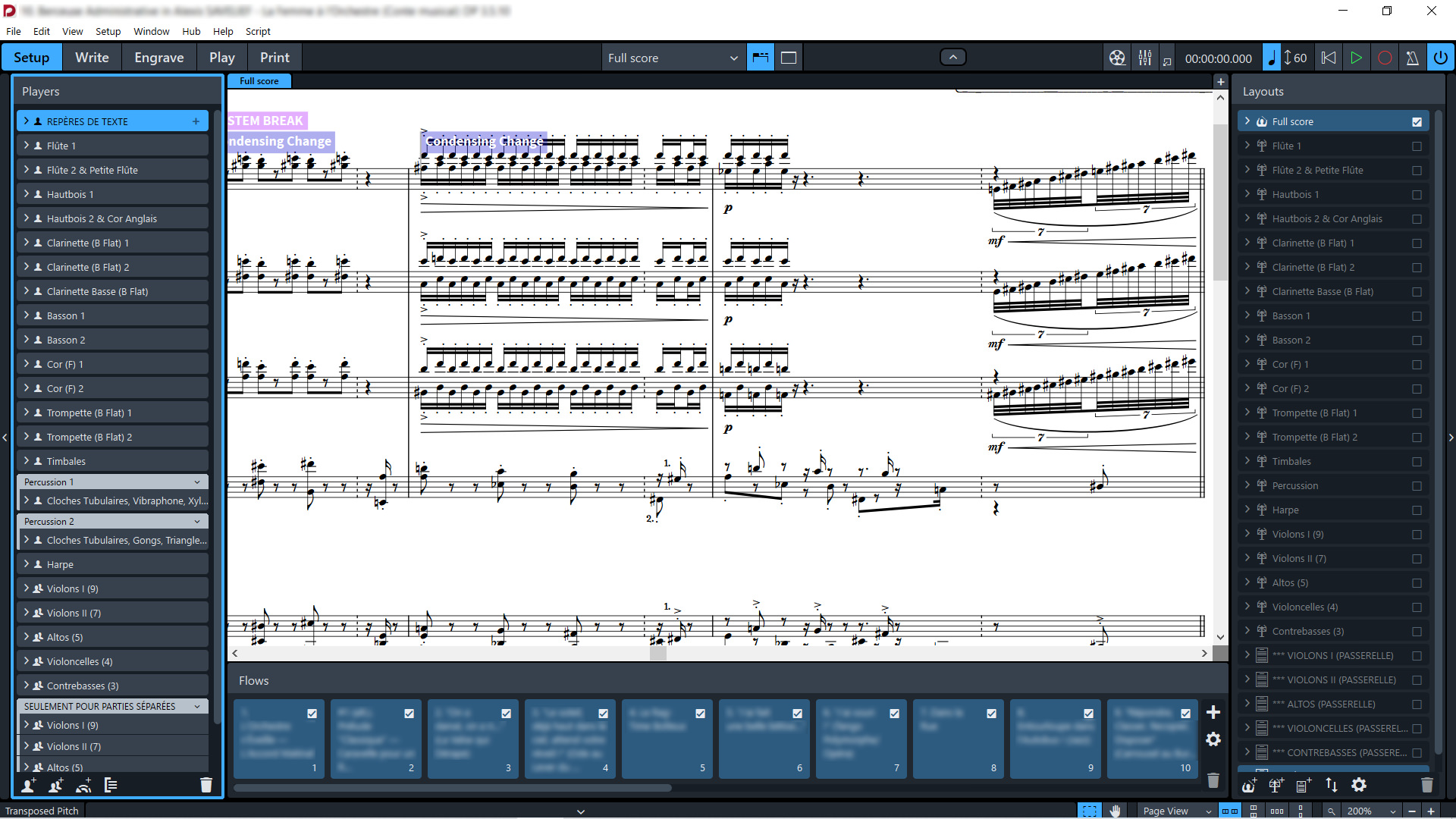Add a single player
This screenshot has height=819, width=1456.
pos(28,785)
